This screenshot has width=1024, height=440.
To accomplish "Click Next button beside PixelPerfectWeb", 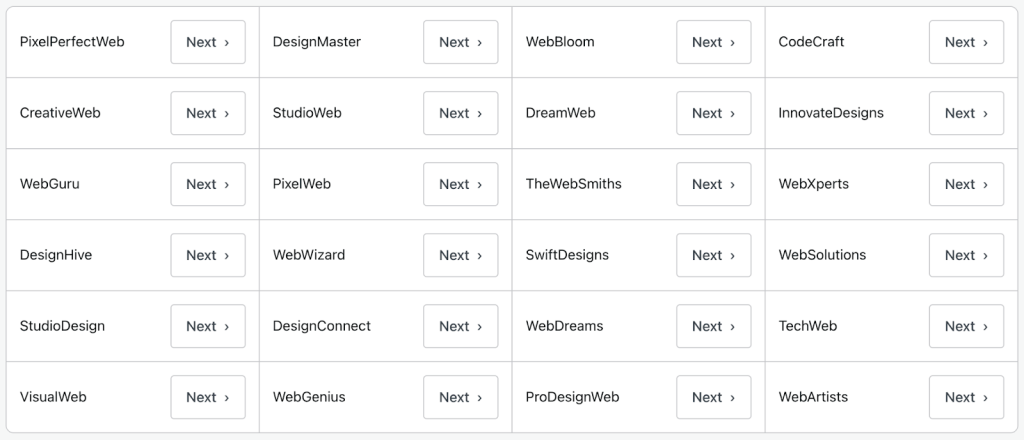I will click(x=207, y=42).
